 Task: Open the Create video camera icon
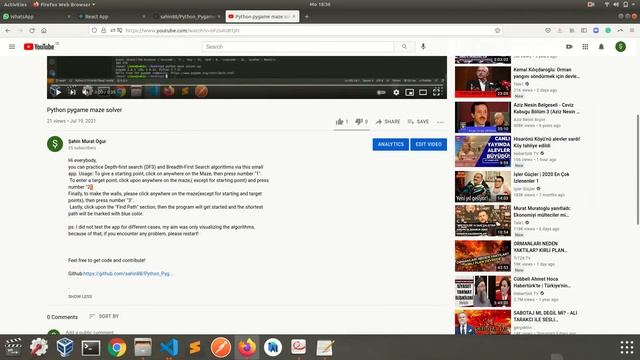[x=569, y=47]
